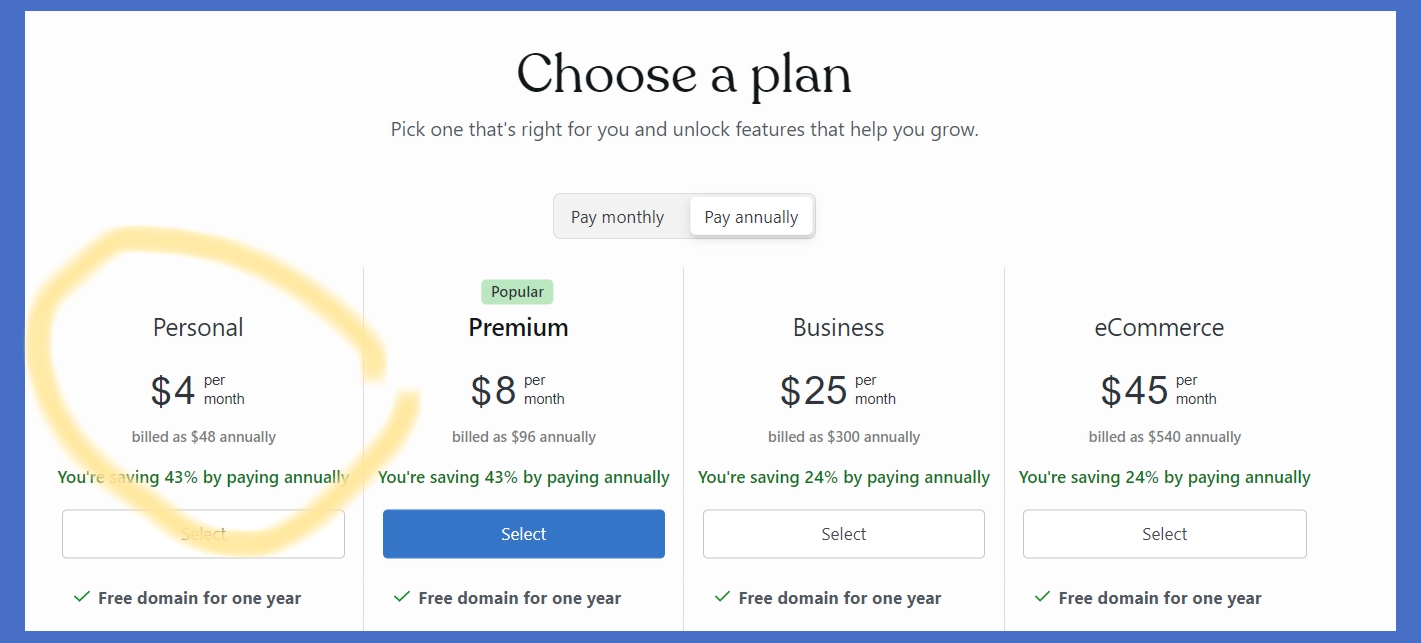Click the eCommerce plan title
1421x643 pixels.
pos(1159,328)
